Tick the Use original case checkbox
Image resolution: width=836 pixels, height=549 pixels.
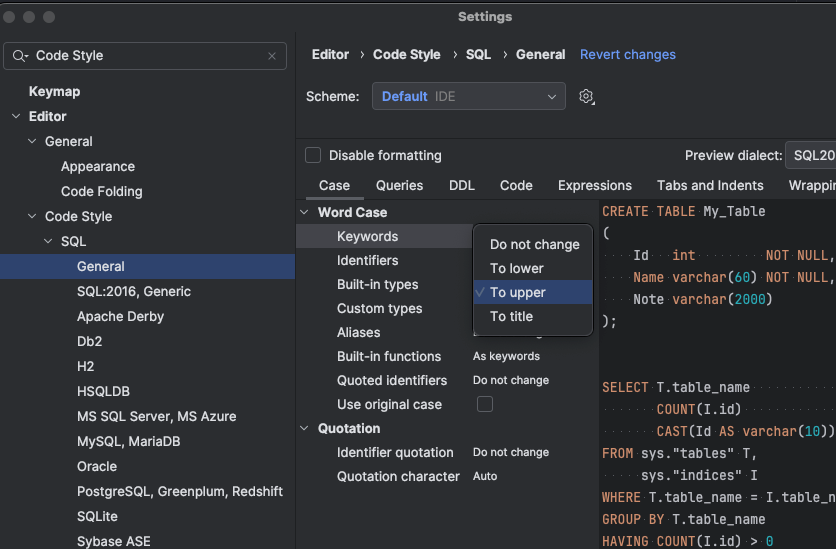coord(485,404)
